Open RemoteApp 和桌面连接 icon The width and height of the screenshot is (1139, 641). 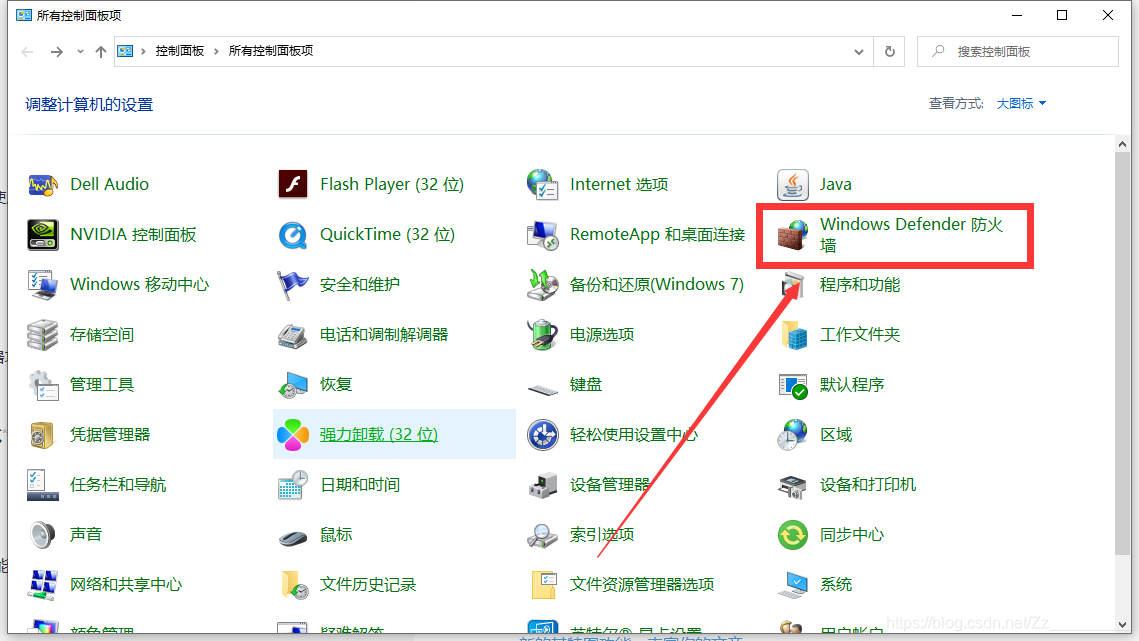tap(543, 235)
